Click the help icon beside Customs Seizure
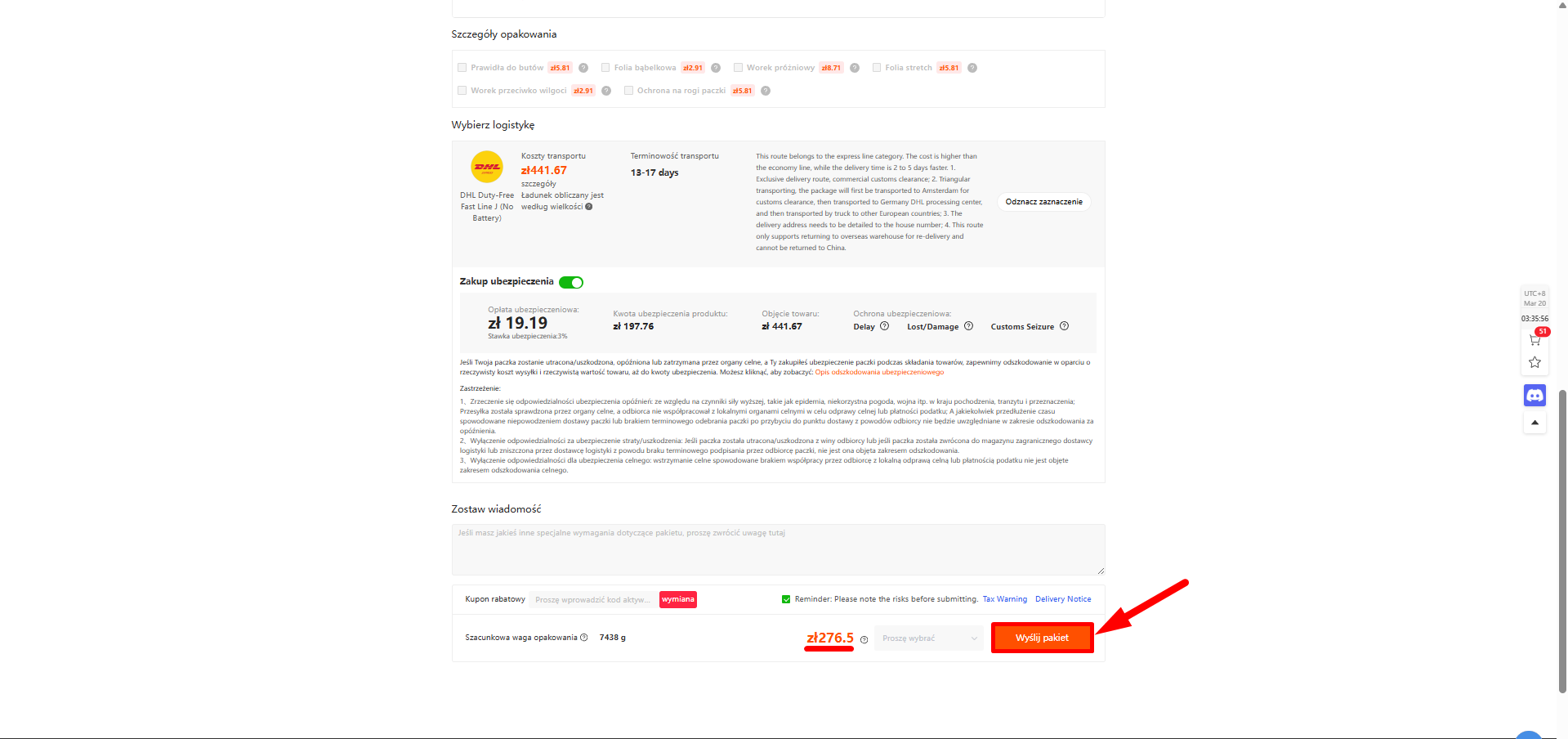The image size is (1568, 739). click(1064, 326)
